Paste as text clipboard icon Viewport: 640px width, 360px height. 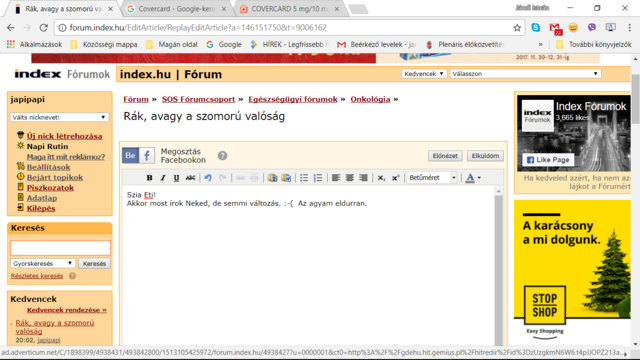(272, 178)
